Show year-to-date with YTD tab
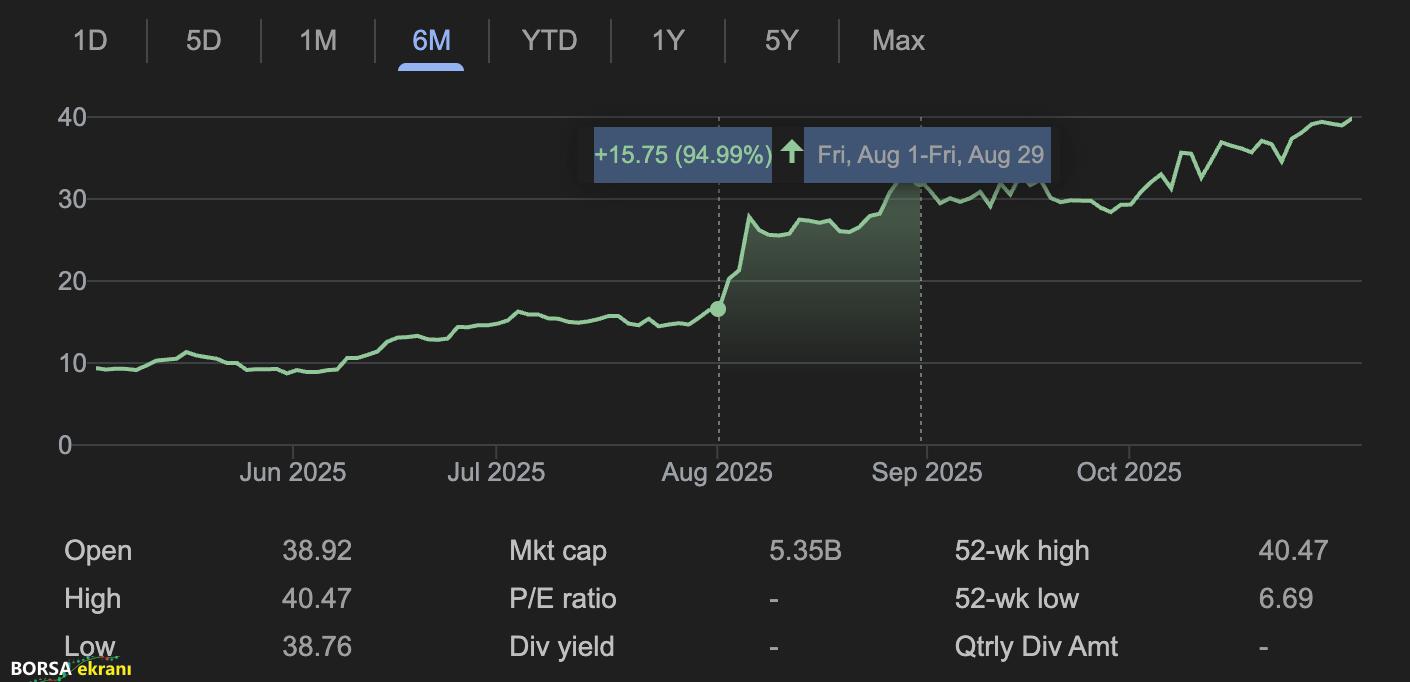Screen dimensions: 1410x682 (549, 41)
